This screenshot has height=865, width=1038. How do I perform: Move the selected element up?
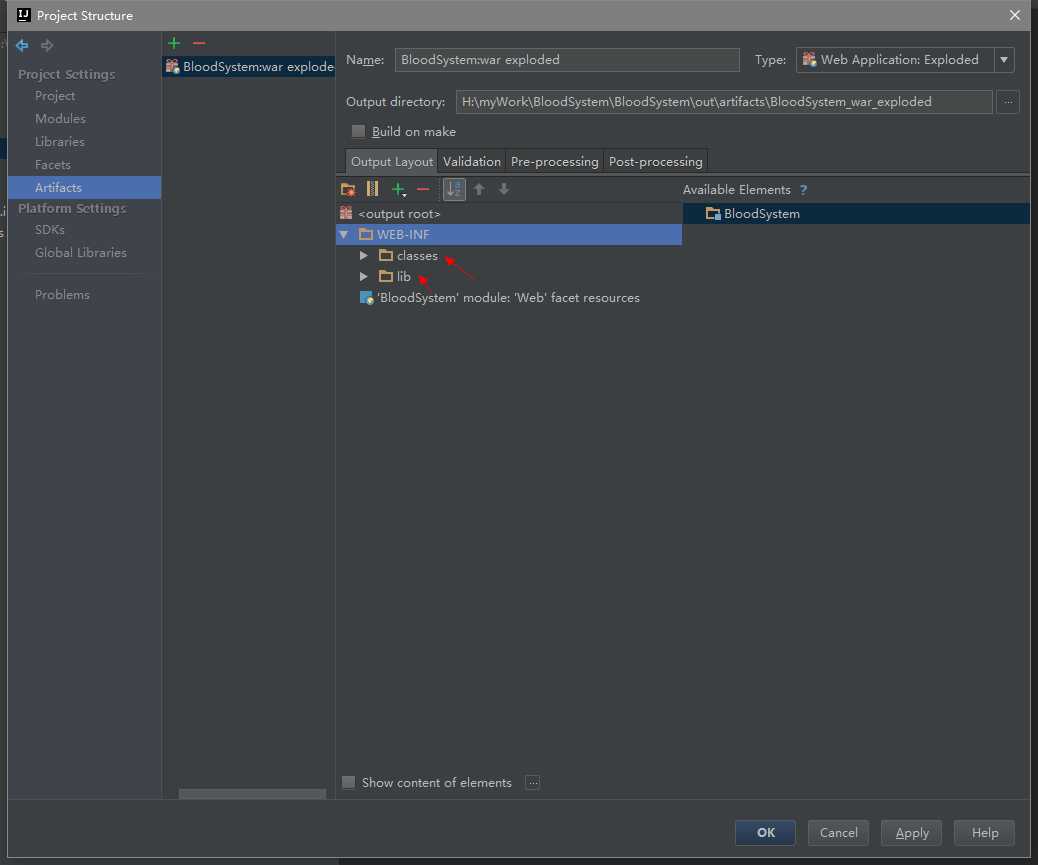click(x=479, y=189)
